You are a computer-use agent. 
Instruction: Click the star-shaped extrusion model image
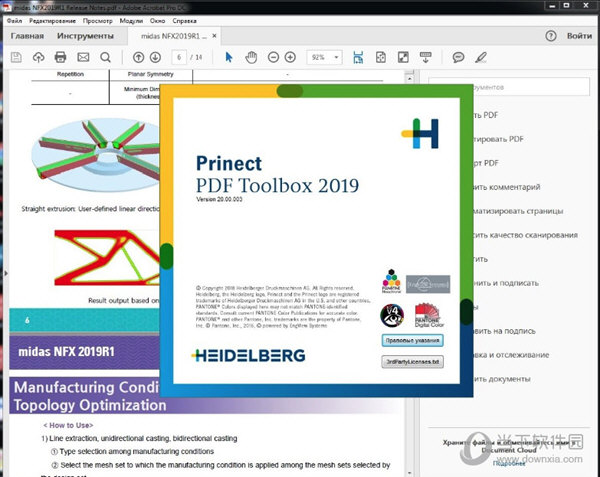coord(96,155)
